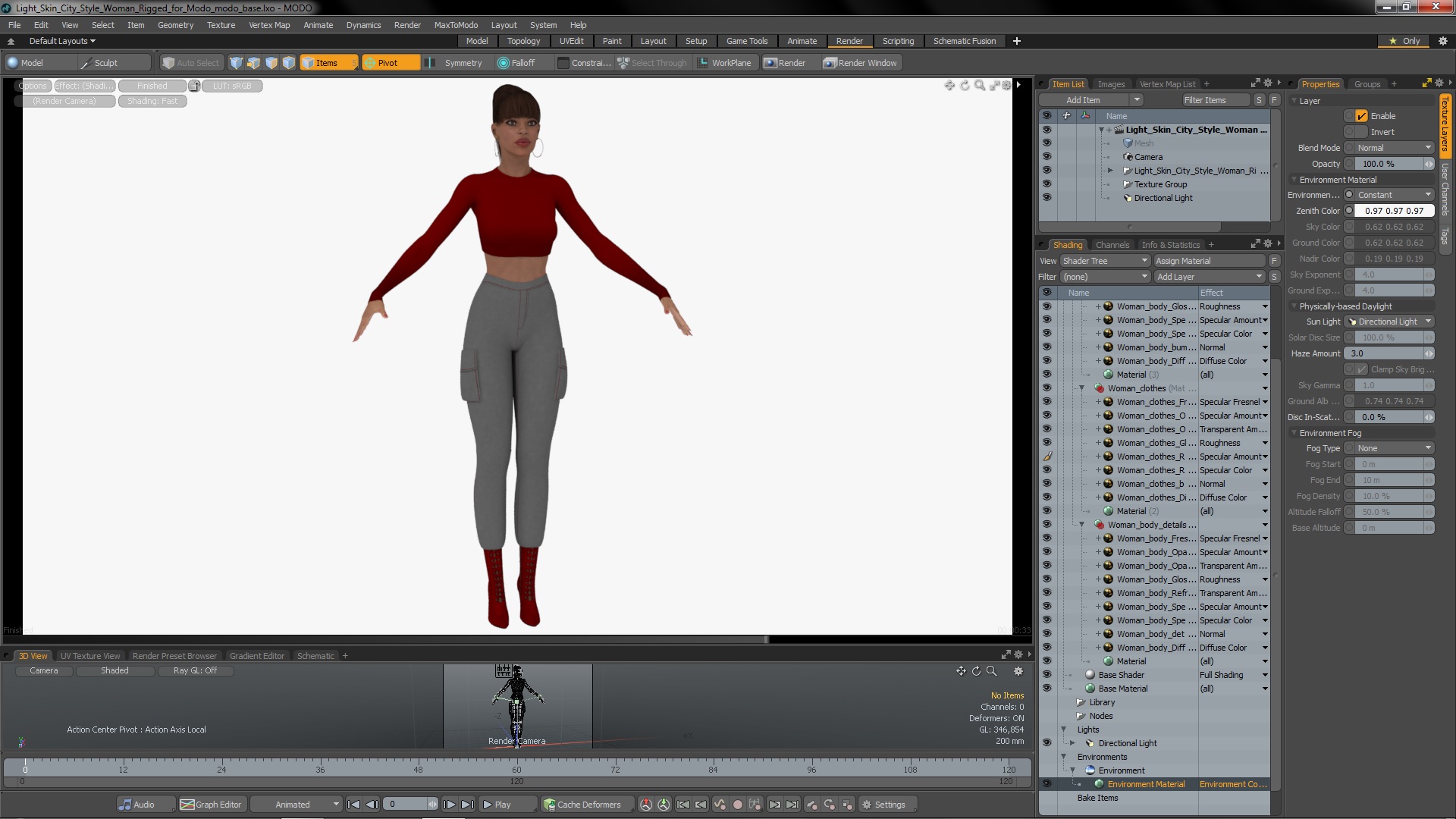Check the Invert checkbox

coord(1362,132)
